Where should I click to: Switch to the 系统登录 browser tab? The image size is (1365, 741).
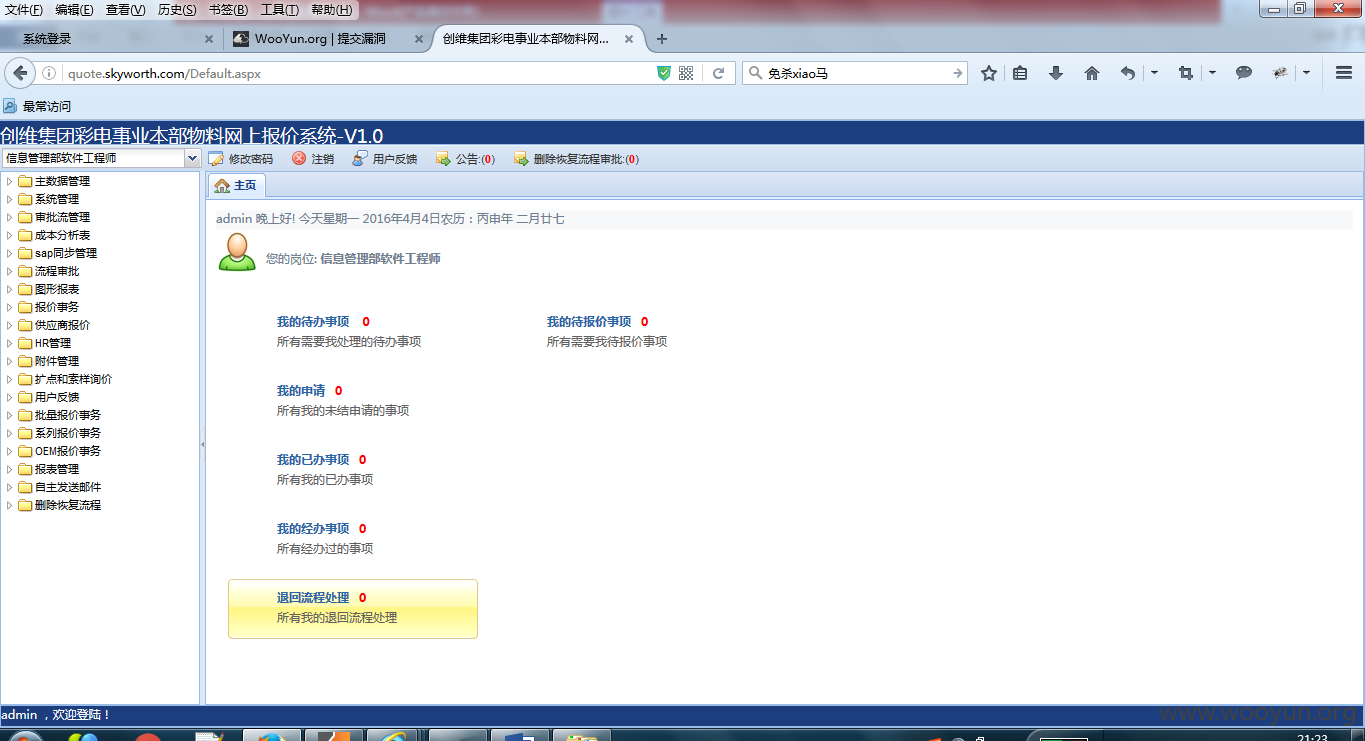coord(110,39)
